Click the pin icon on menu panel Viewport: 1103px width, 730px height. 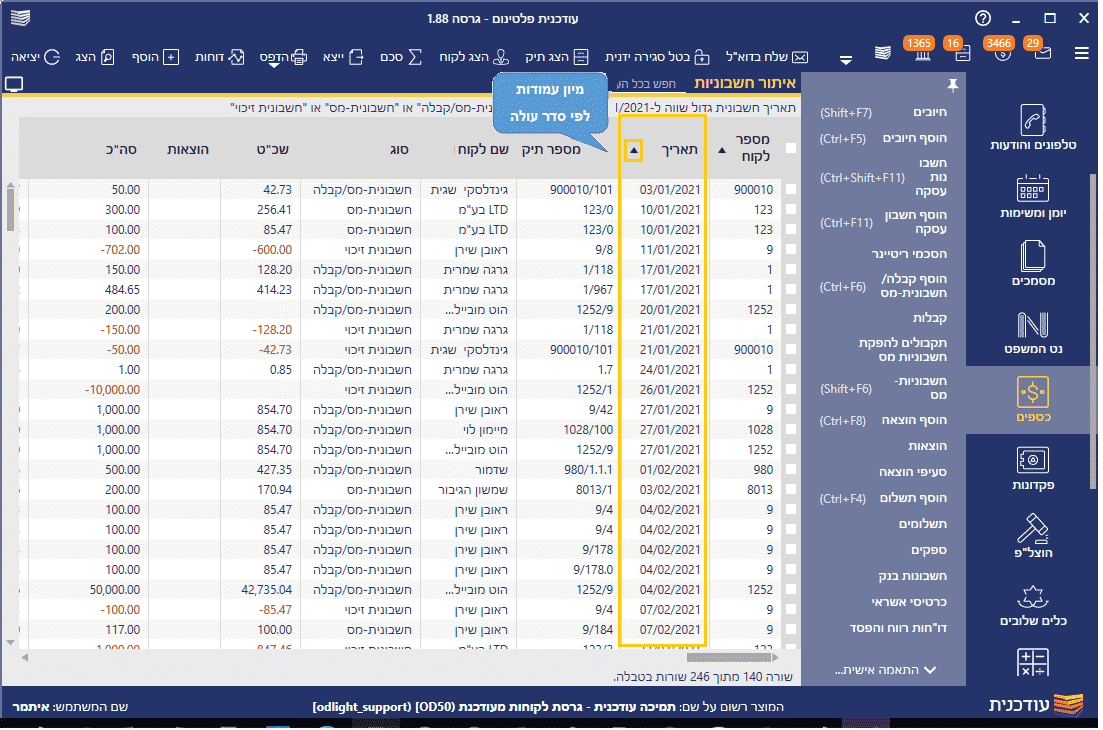(952, 85)
